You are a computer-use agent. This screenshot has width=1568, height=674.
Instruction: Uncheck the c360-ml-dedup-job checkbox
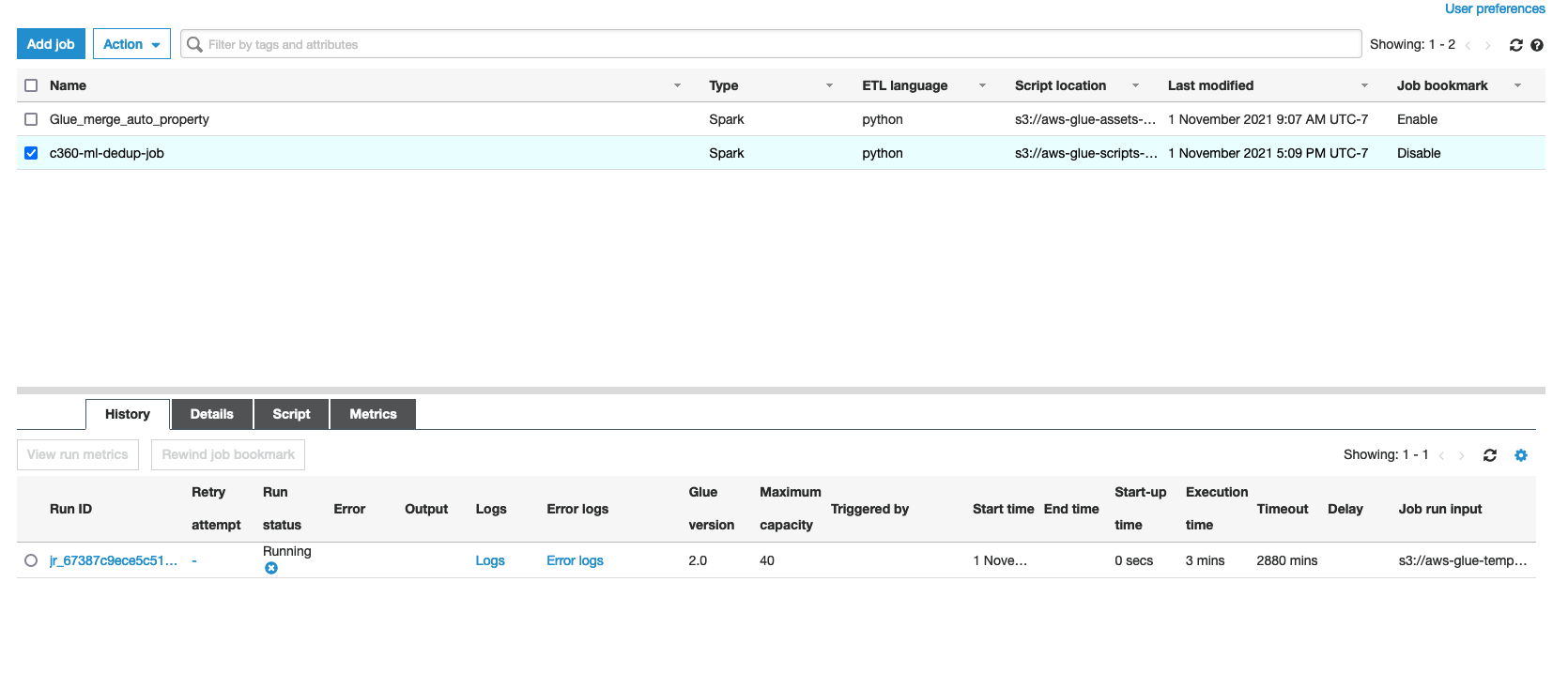click(31, 153)
